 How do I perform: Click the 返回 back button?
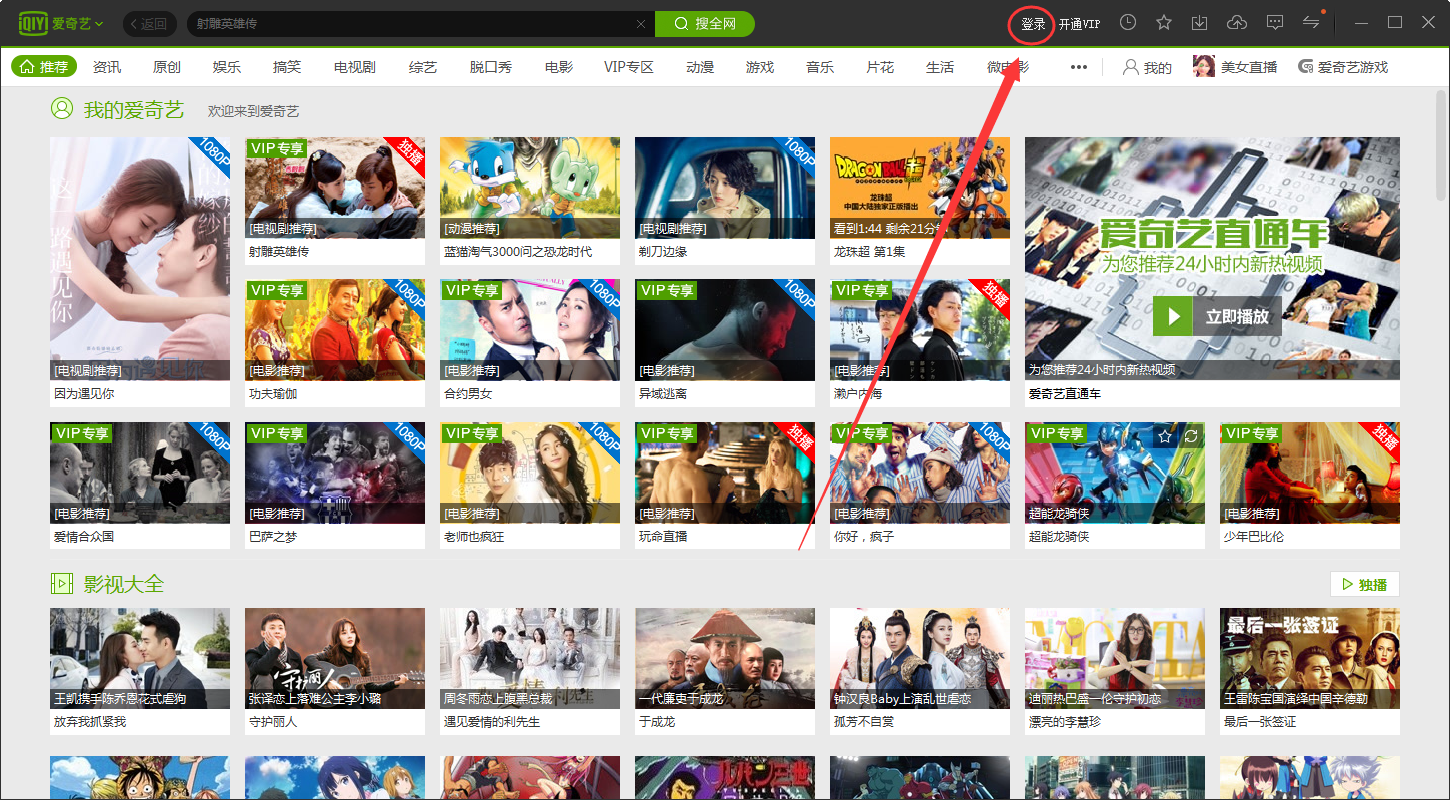tap(150, 24)
